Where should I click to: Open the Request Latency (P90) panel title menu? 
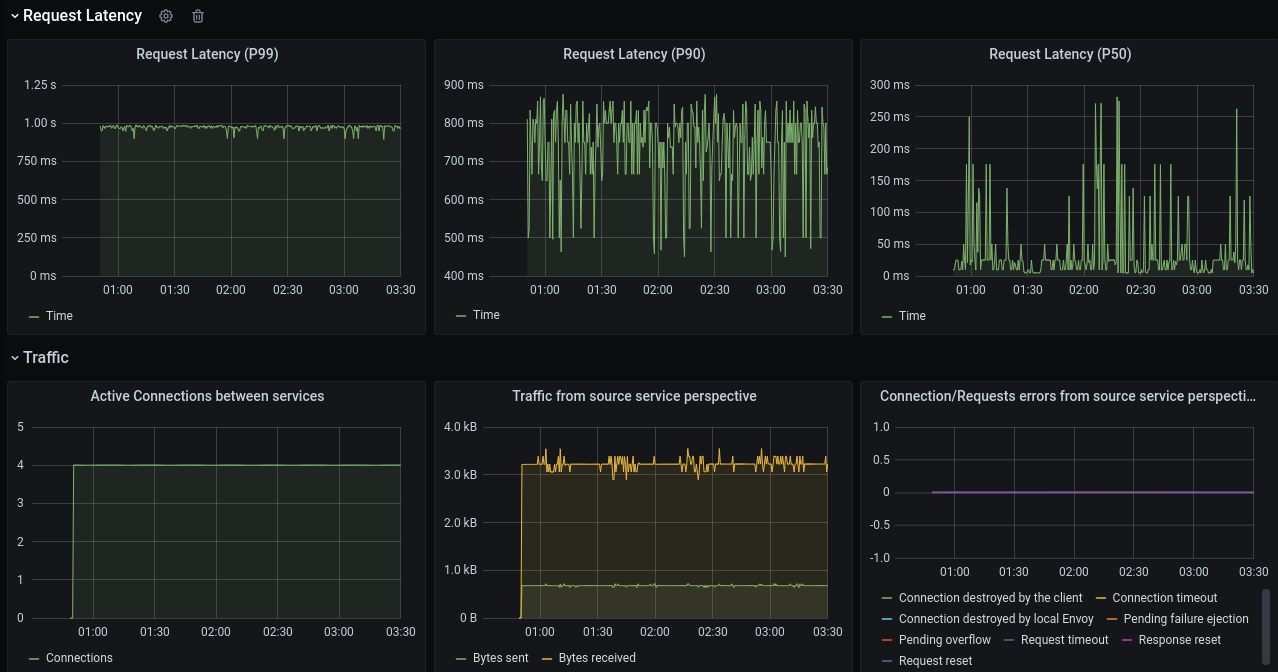(634, 54)
